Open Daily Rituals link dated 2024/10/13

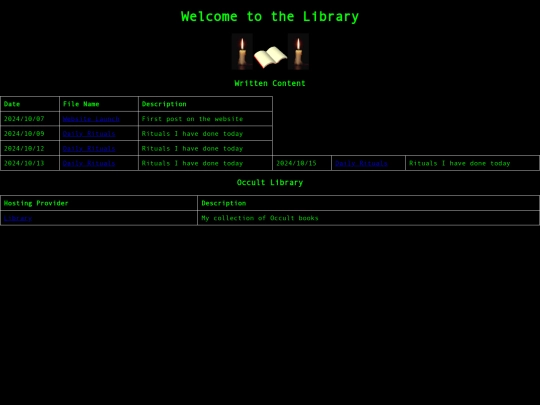[89, 163]
